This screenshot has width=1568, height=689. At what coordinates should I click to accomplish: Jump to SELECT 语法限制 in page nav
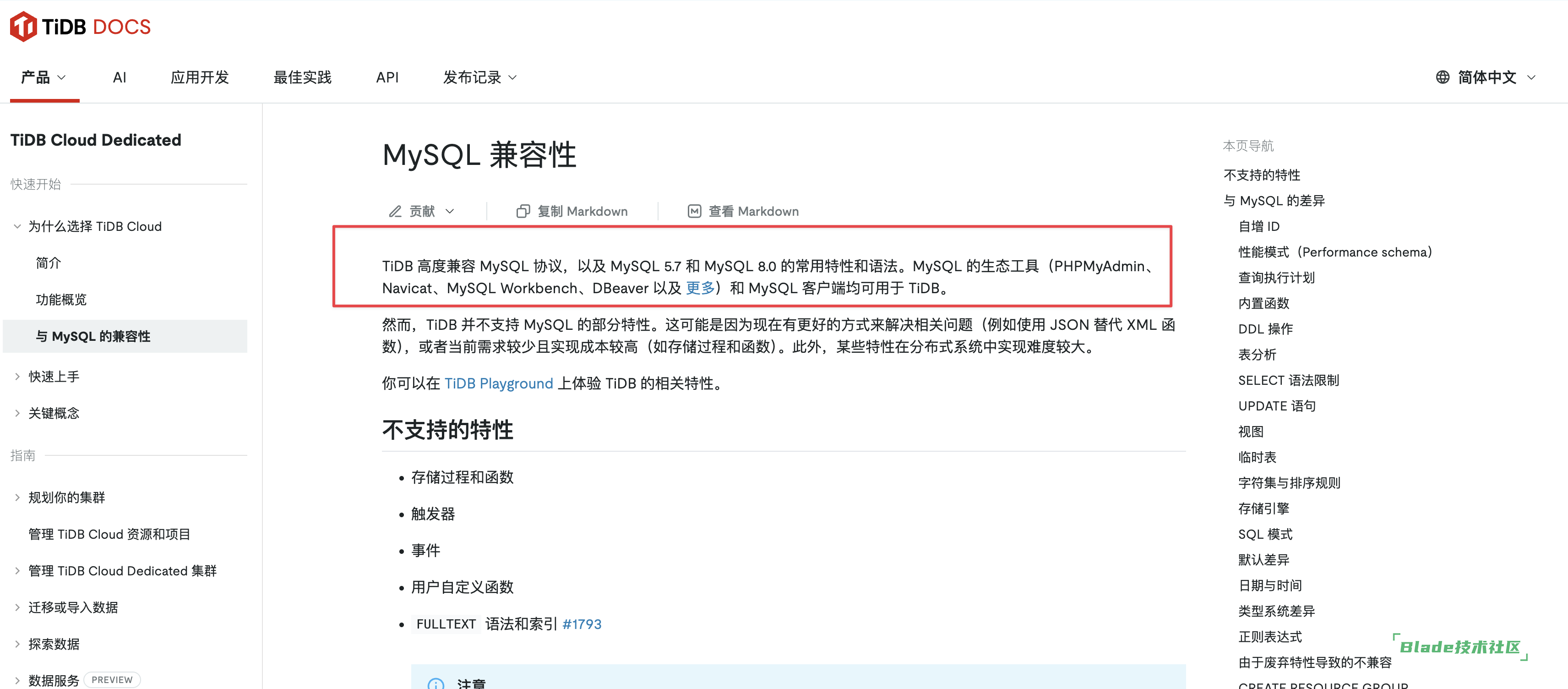pyautogui.click(x=1289, y=380)
